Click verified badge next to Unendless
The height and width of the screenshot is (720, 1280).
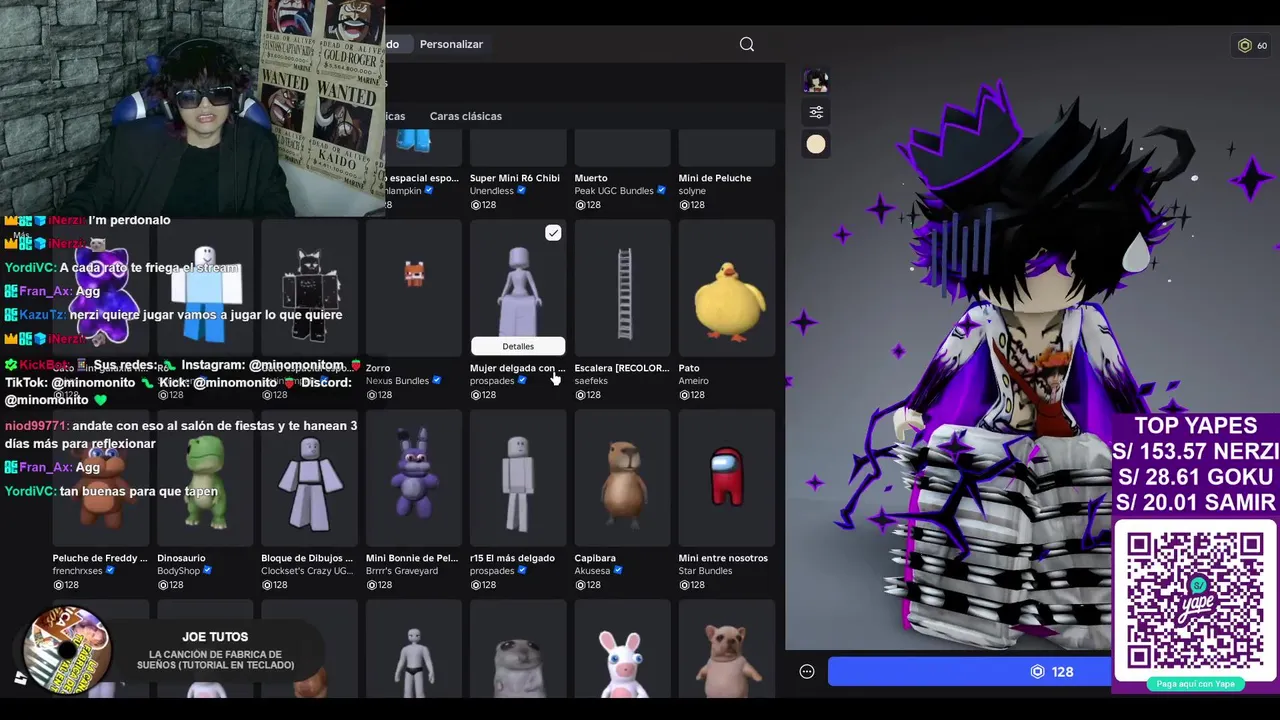521,191
